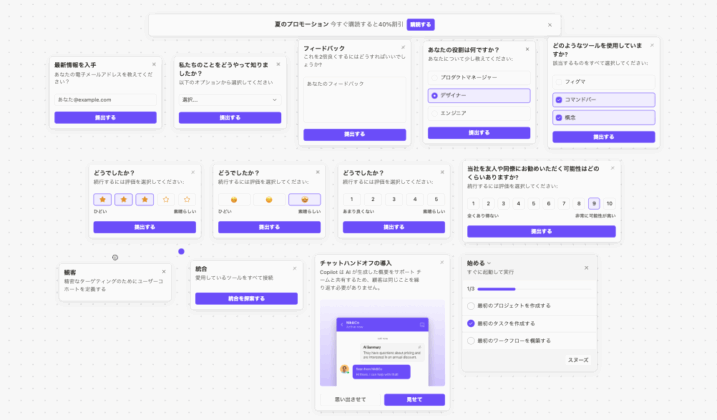
Task: Close the 最新情報を入手 card
Action: [x=154, y=65]
